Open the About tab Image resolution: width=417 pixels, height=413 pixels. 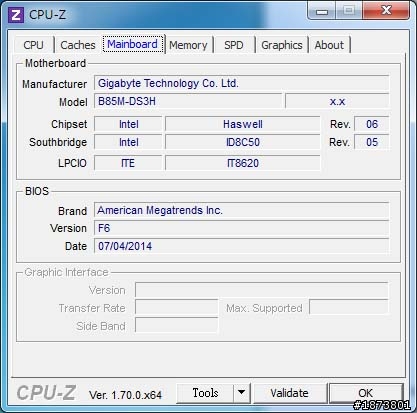(329, 45)
